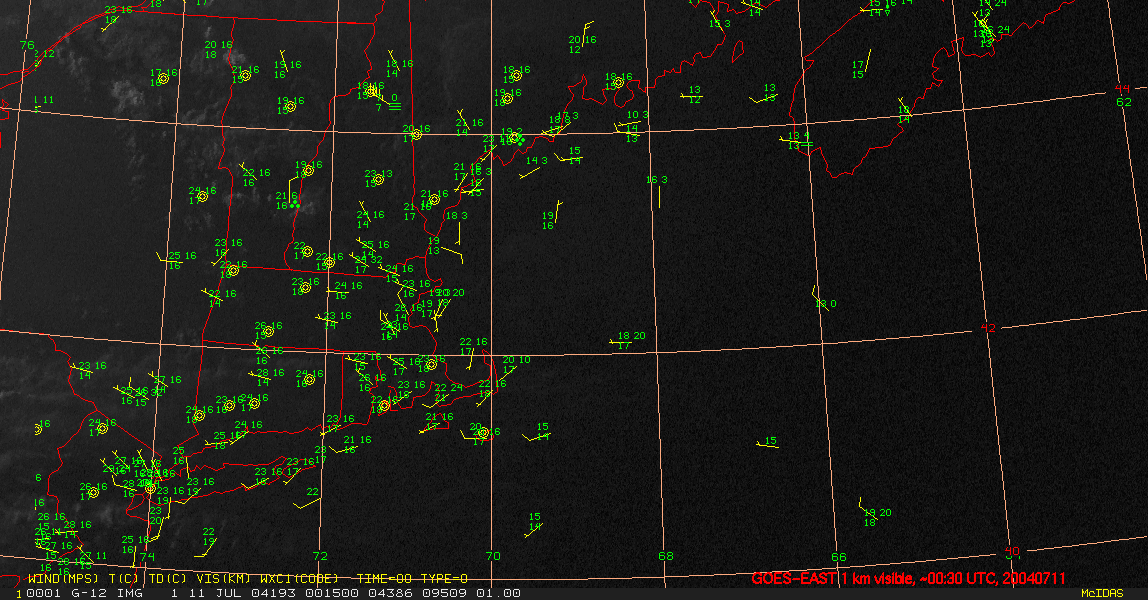This screenshot has height=600, width=1148.
Task: Click the longitude label 76
Action: (x=27, y=45)
